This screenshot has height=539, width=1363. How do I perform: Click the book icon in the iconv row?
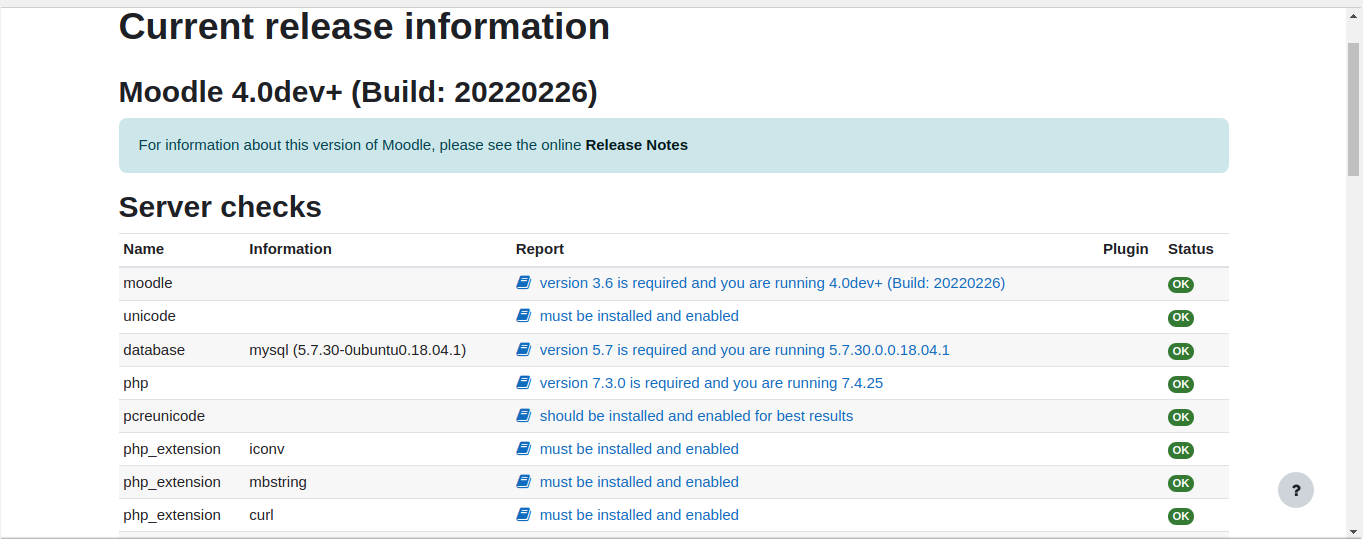523,449
